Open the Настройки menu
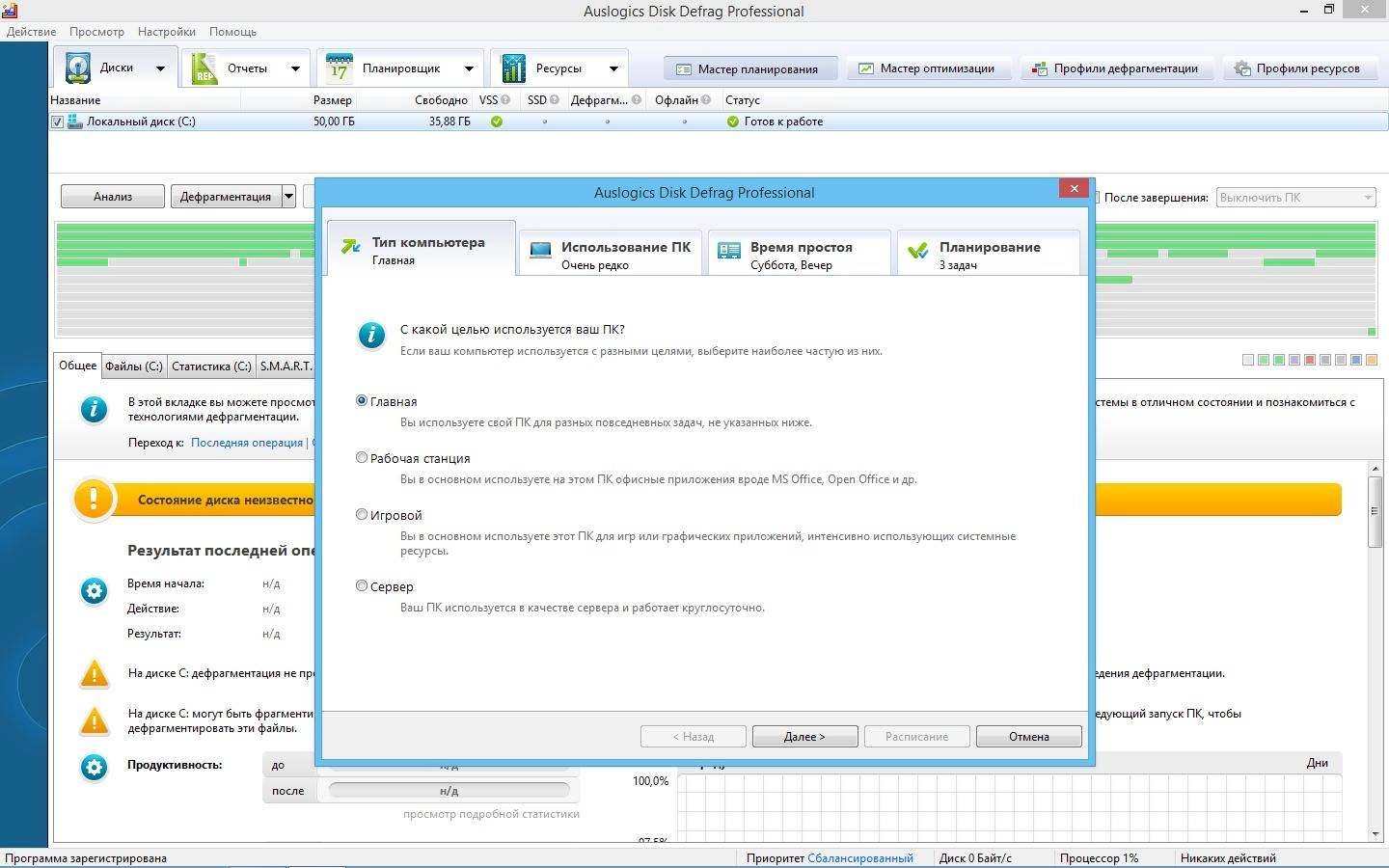Screen dimensions: 1389x868 167,32
